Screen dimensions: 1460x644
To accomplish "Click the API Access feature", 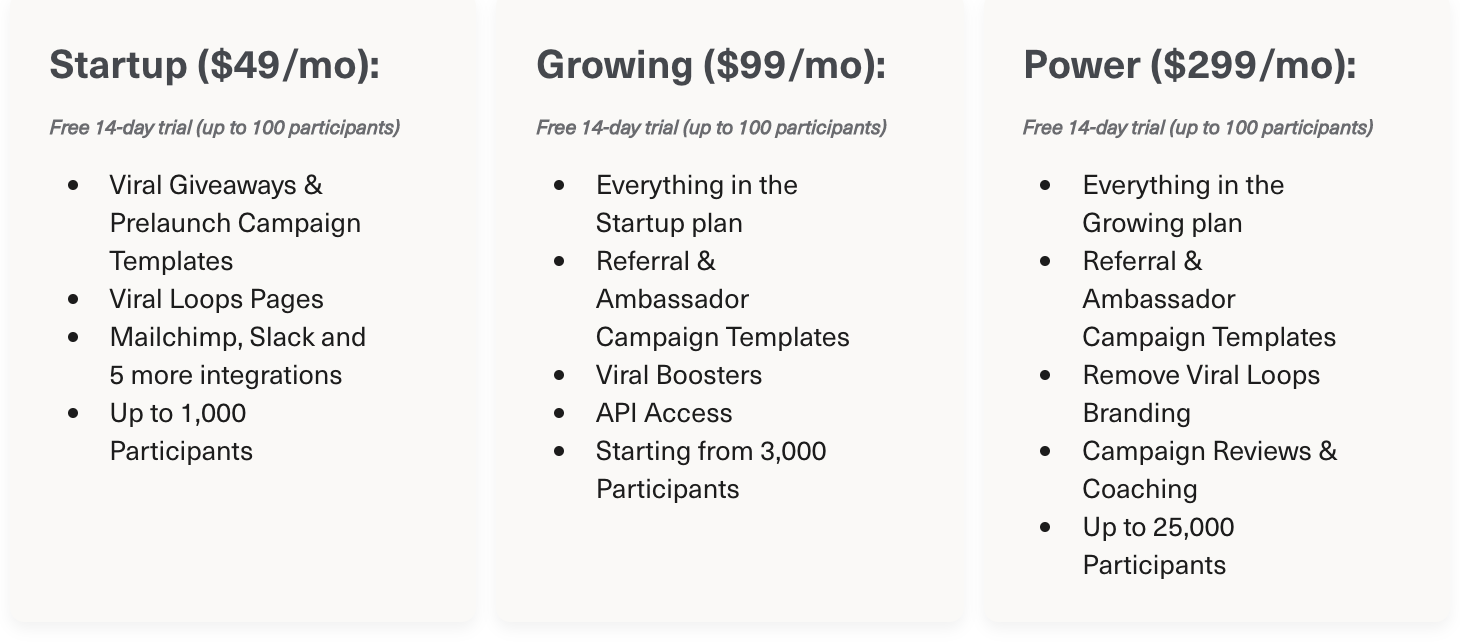I will point(664,413).
